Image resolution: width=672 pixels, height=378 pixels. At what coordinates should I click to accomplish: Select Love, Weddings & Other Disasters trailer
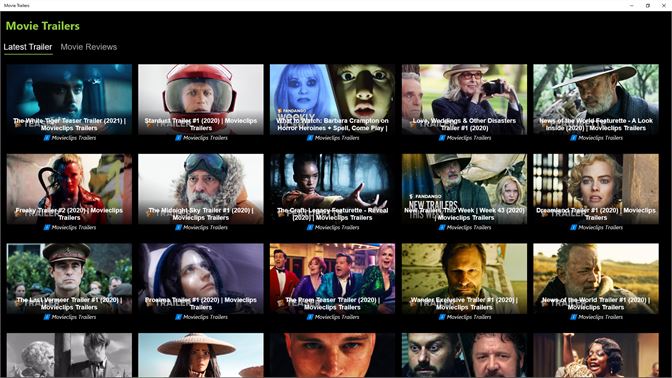coord(464,99)
